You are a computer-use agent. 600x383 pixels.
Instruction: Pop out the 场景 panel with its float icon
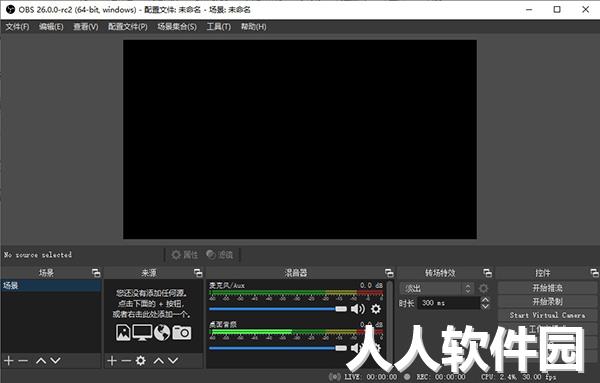pos(96,273)
